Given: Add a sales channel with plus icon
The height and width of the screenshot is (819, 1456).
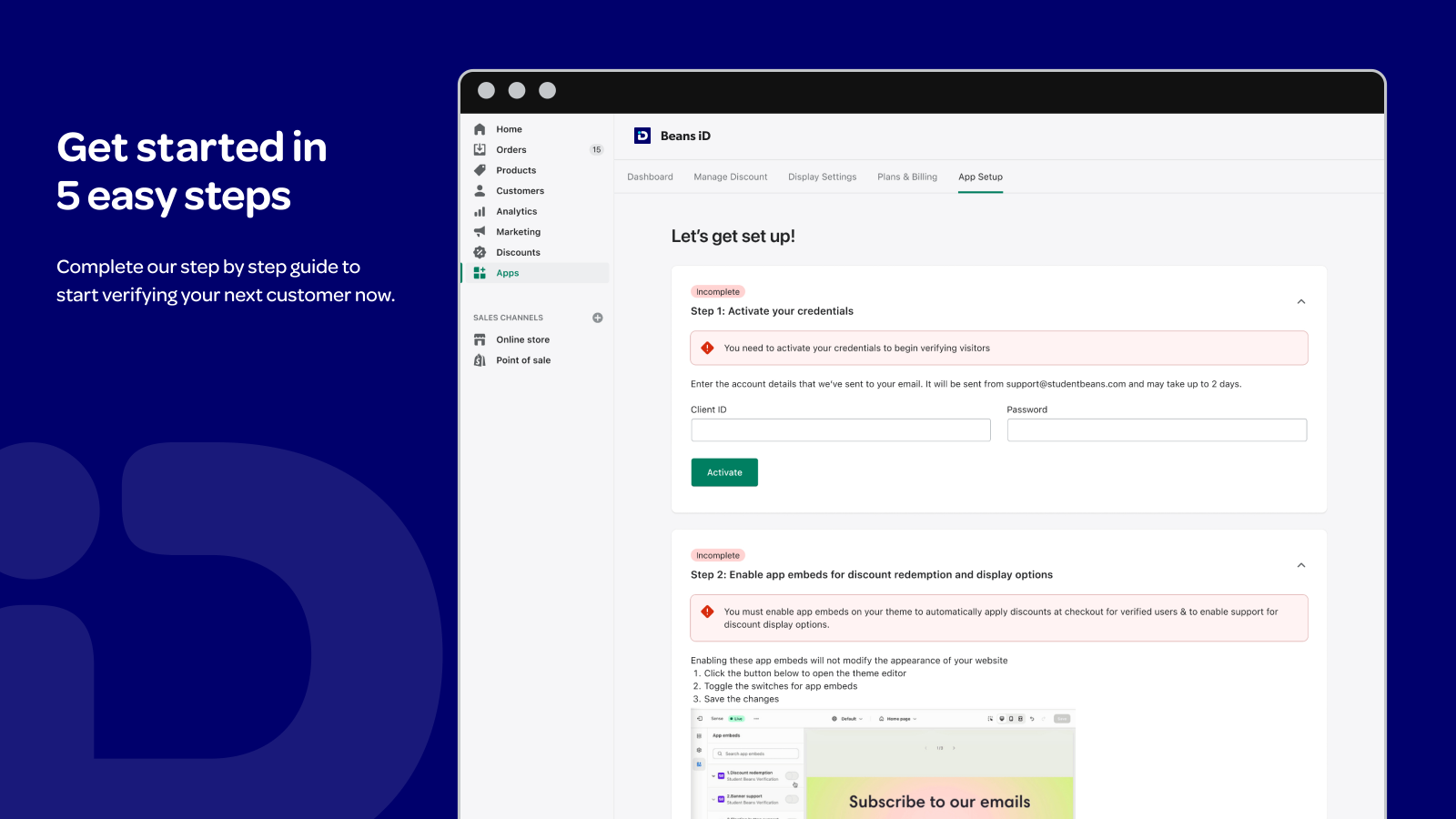Looking at the screenshot, I should tap(598, 318).
